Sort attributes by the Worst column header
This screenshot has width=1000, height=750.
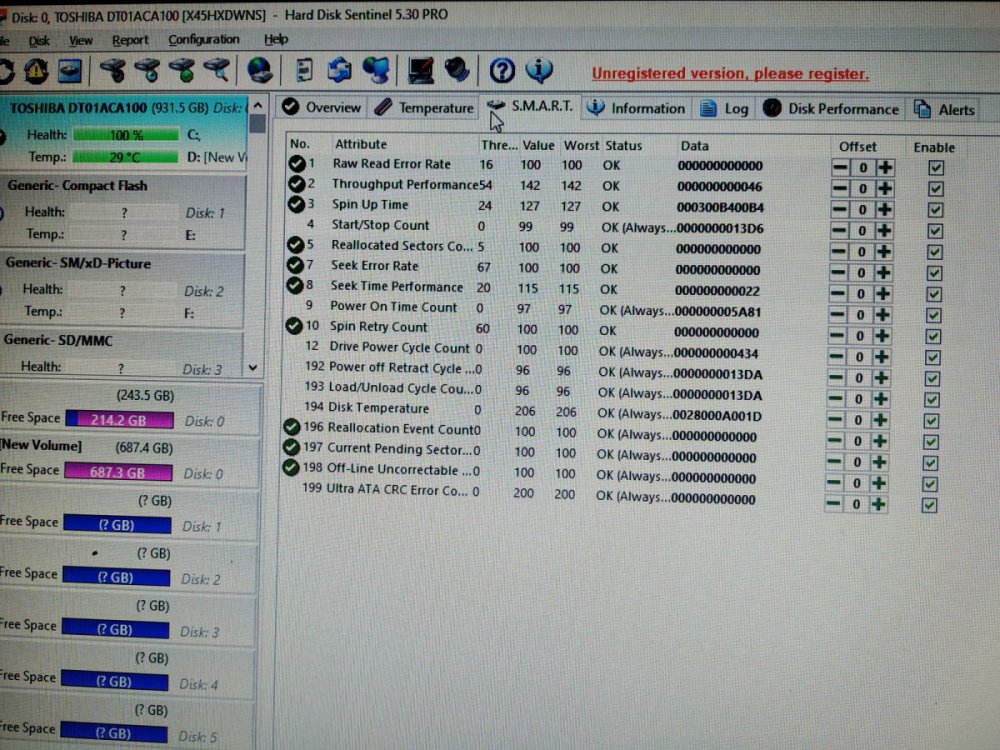580,146
